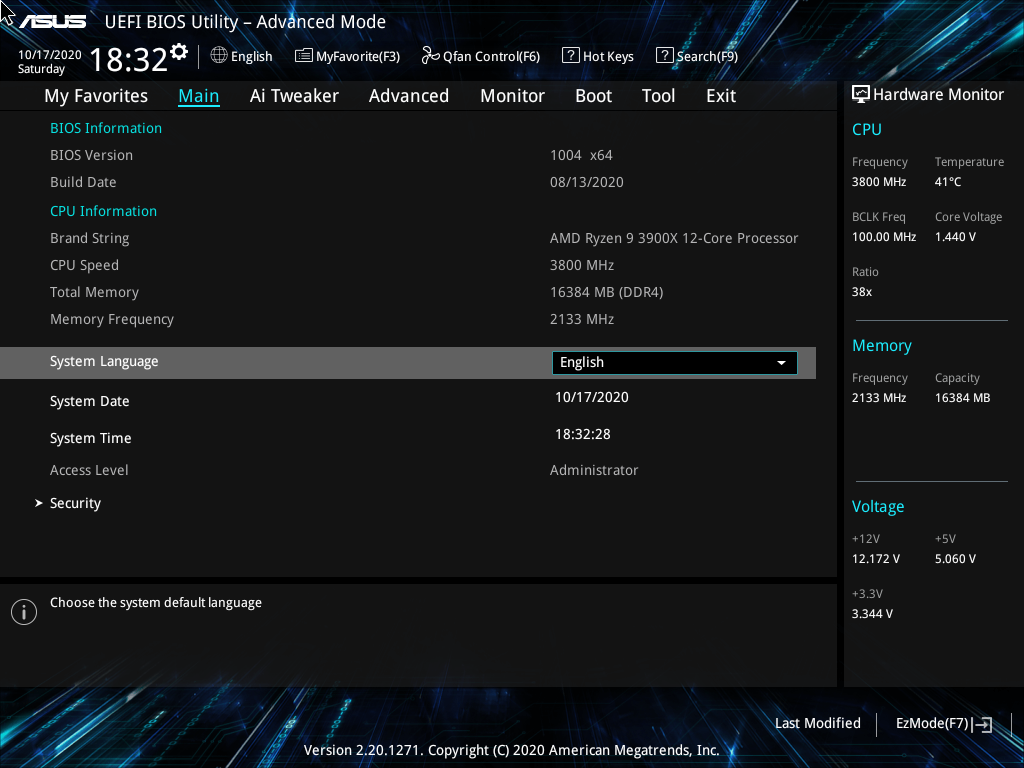Click the Hardware Monitor CPU heading
The height and width of the screenshot is (768, 1024).
coord(867,129)
